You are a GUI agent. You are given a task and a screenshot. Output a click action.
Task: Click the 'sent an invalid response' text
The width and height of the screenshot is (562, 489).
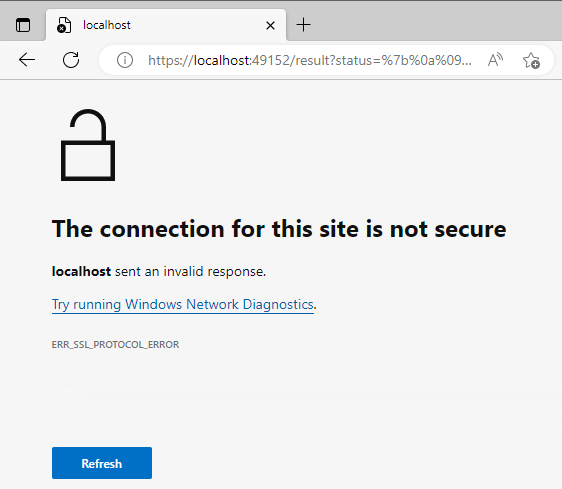pyautogui.click(x=190, y=271)
